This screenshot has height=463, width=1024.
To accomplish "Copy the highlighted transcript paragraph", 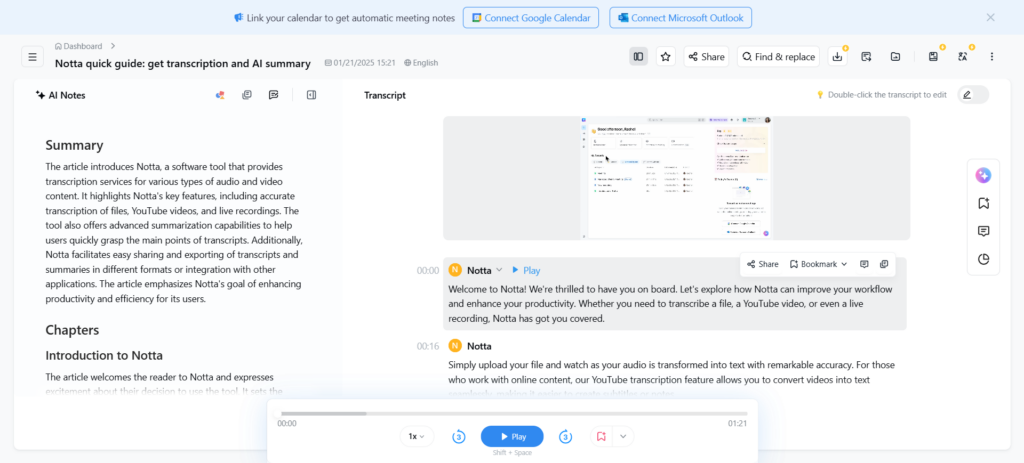I will coord(884,264).
